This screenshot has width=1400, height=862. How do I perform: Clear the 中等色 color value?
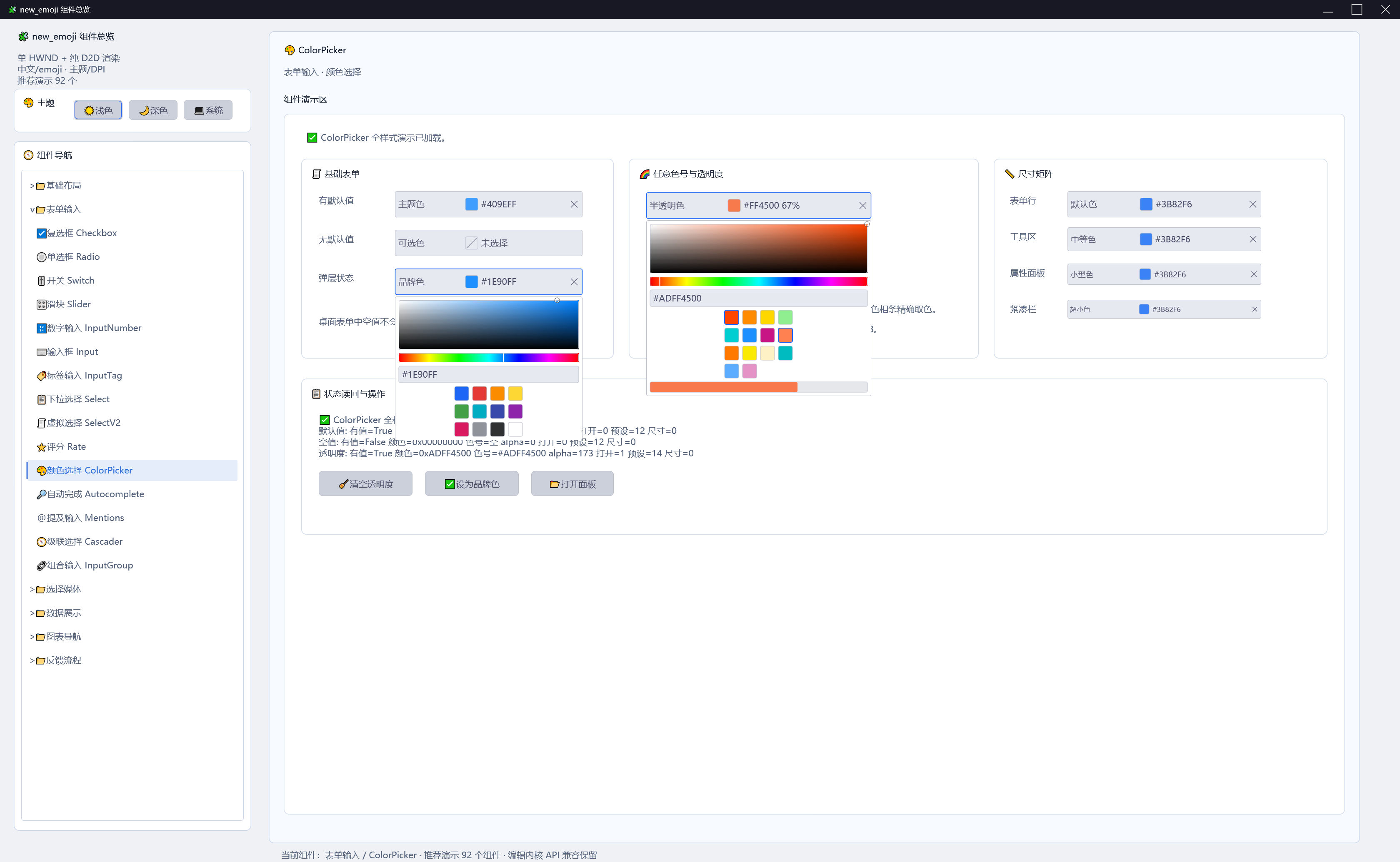(1253, 239)
